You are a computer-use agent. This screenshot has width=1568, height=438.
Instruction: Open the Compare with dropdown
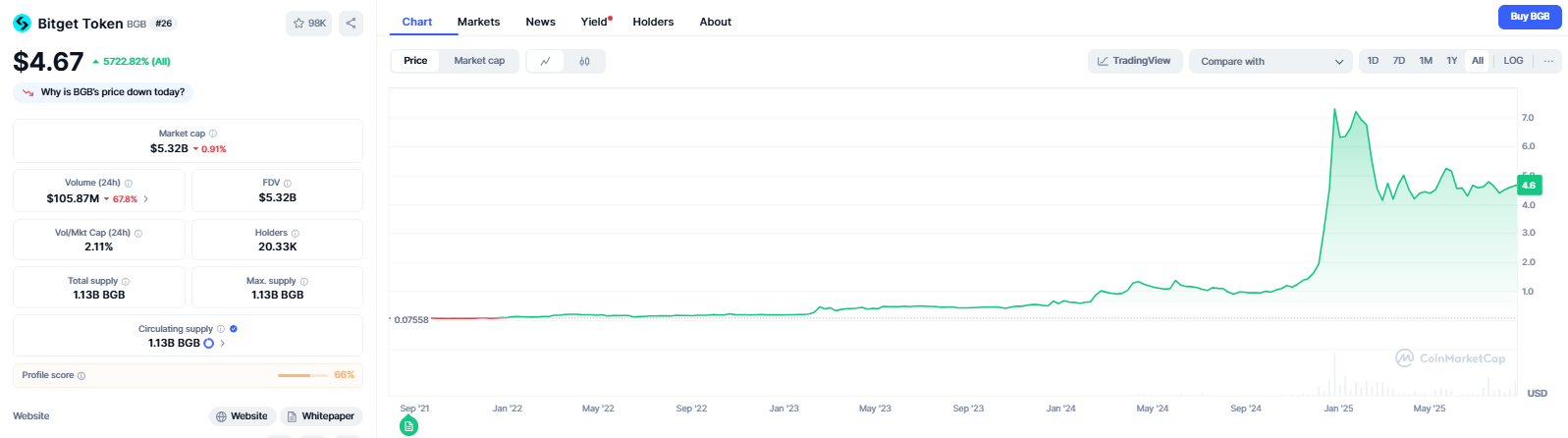1271,61
